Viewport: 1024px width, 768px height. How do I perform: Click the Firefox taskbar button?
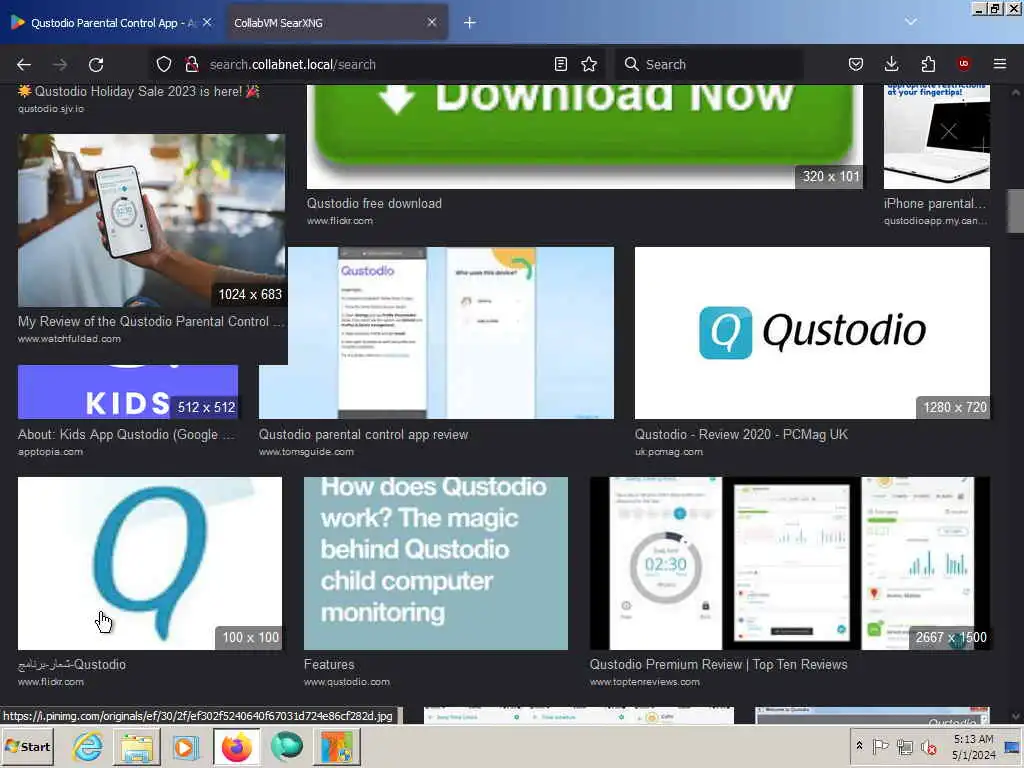[x=236, y=746]
